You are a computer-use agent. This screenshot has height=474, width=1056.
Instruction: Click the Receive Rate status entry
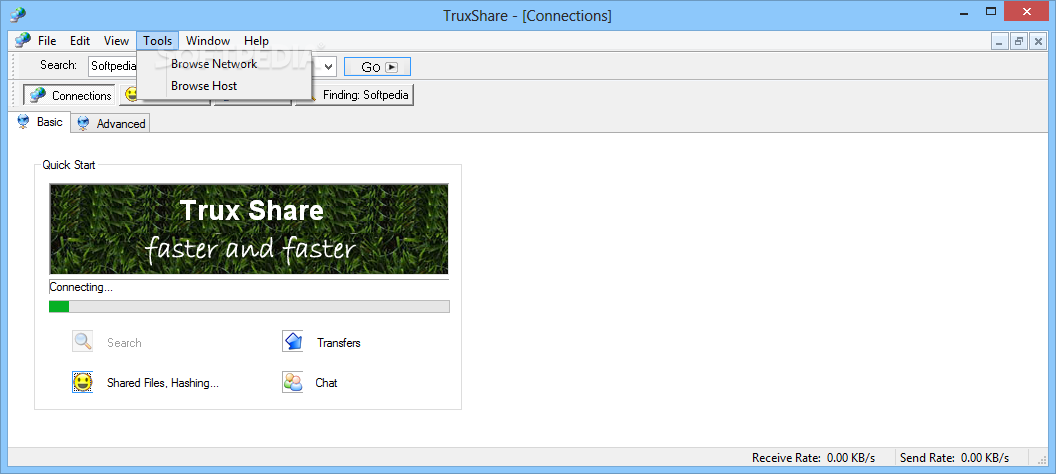coord(814,458)
